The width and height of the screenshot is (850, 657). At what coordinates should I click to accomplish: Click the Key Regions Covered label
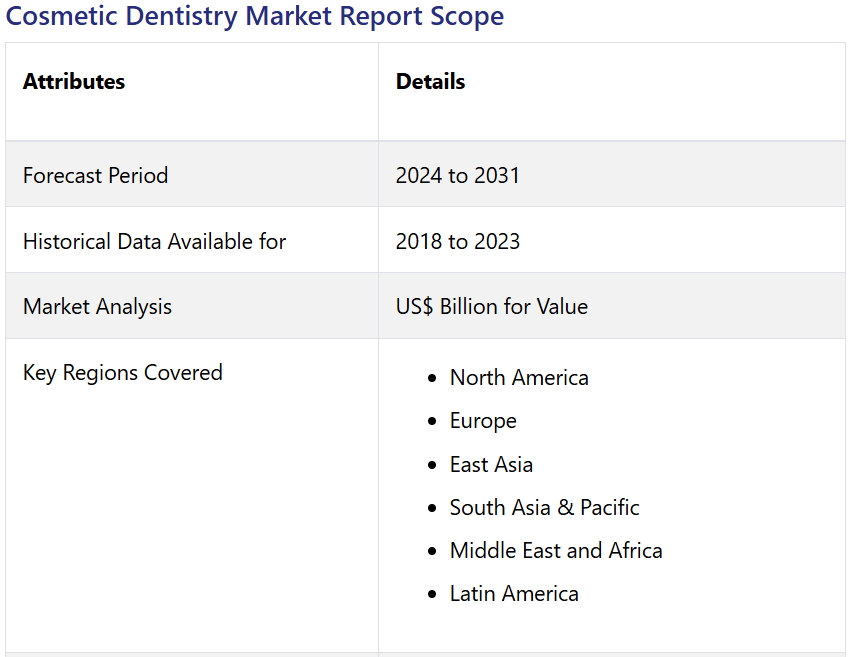(122, 373)
